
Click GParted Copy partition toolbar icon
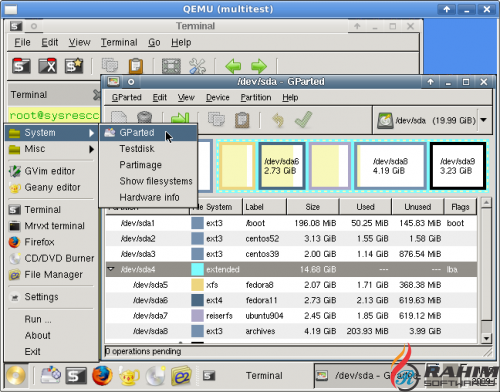[216, 119]
